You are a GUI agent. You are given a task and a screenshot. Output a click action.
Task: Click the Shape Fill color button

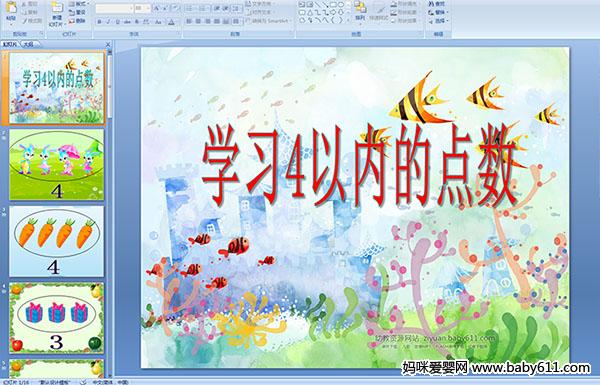[x=406, y=4]
